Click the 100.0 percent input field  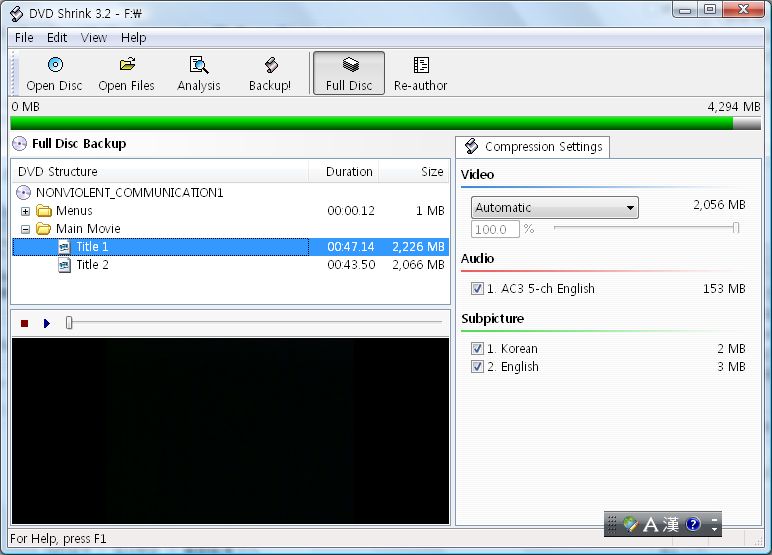coord(495,229)
